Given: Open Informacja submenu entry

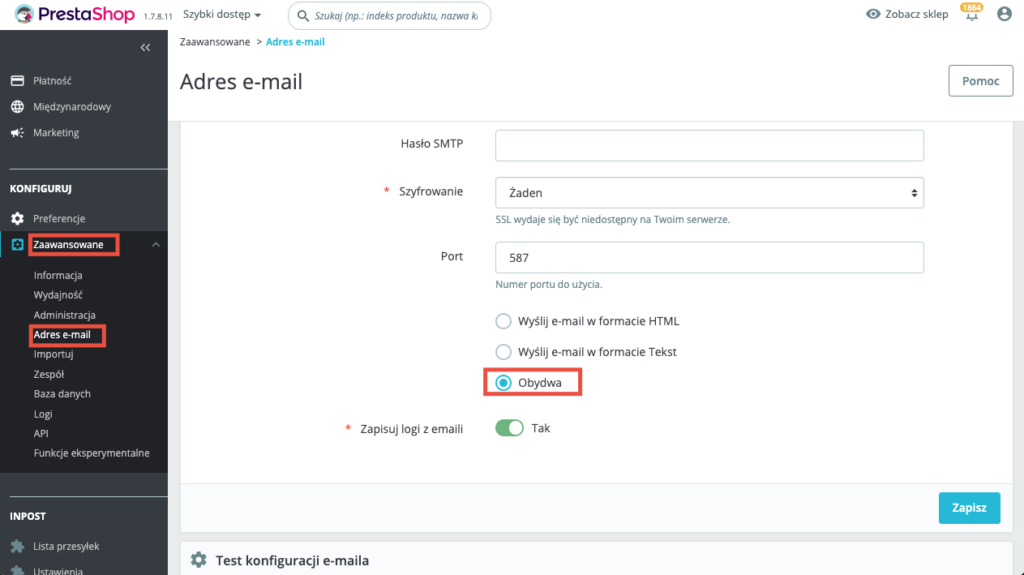Looking at the screenshot, I should tap(58, 275).
